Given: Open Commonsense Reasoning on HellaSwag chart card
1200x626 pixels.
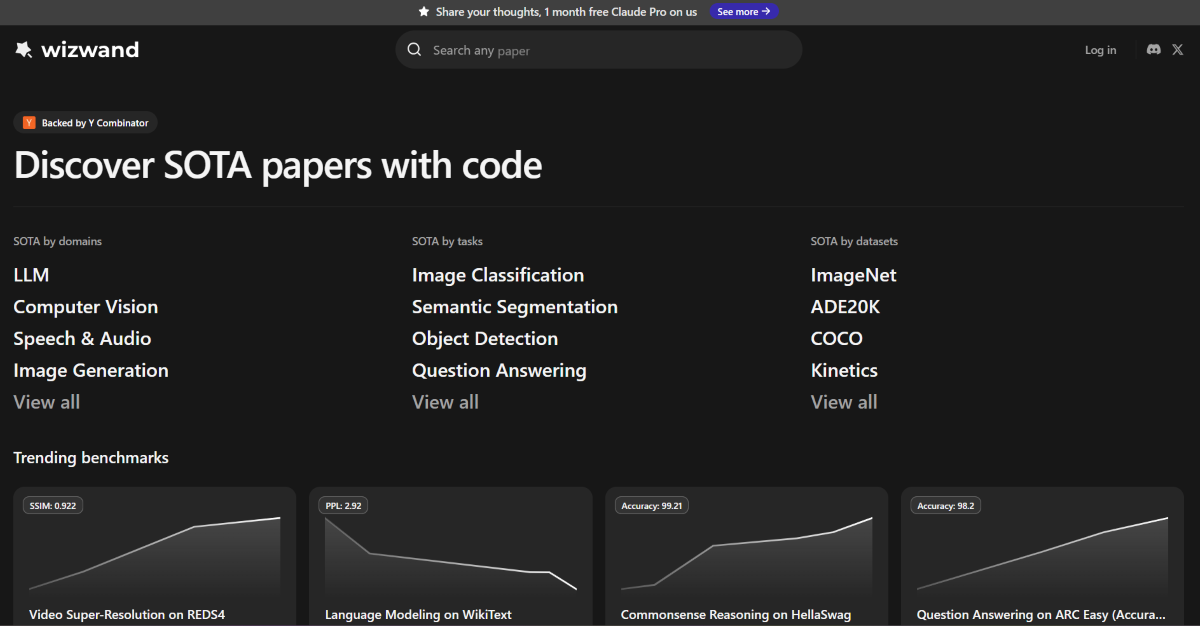Looking at the screenshot, I should click(747, 556).
